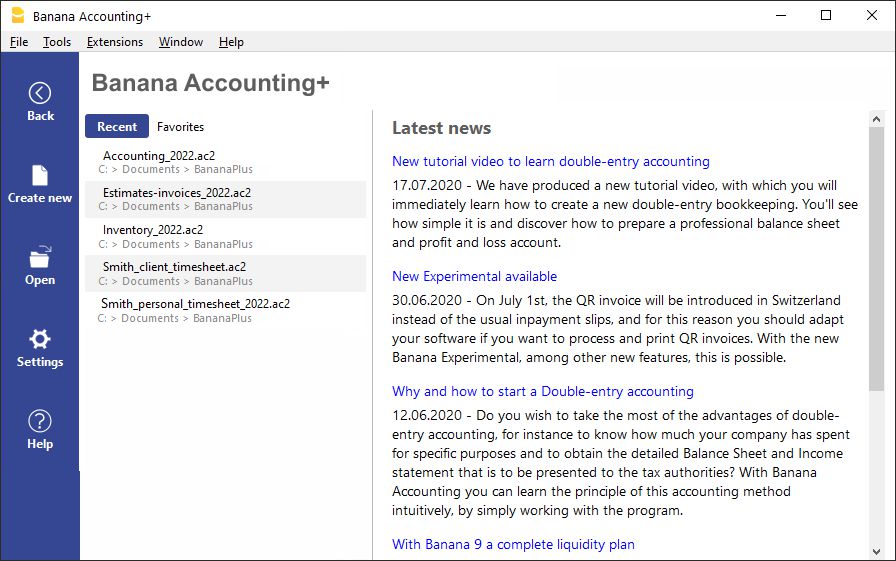This screenshot has height=561, width=896.
Task: Open recent file Smith_personal_timesheet_2022.ac2
Action: 225,310
